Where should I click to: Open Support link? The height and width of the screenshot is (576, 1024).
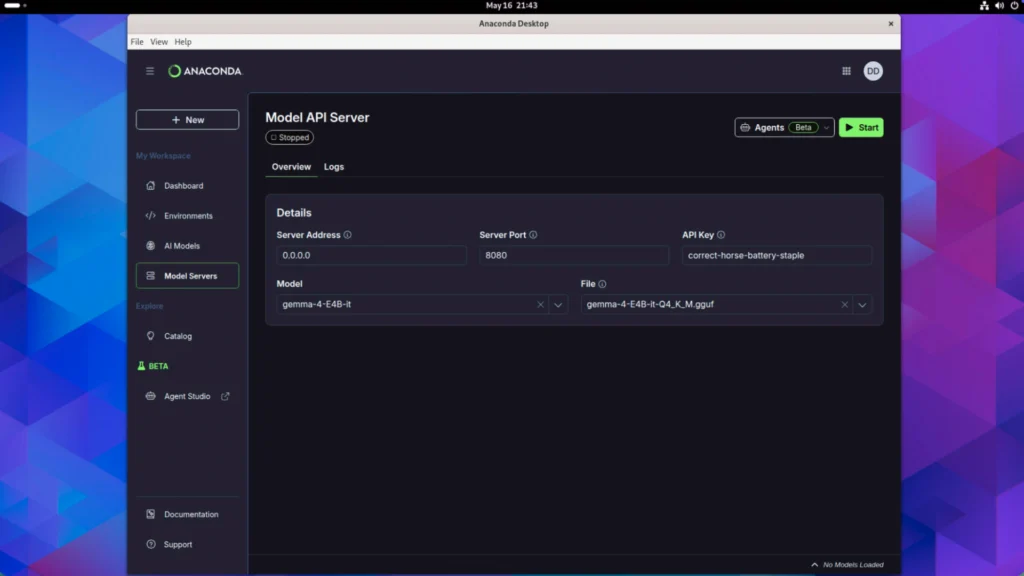click(x=187, y=545)
